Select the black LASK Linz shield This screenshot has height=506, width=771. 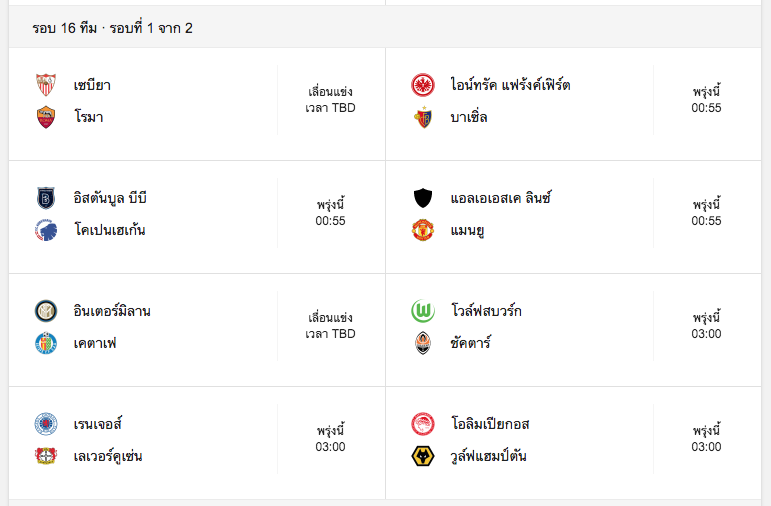[423, 198]
